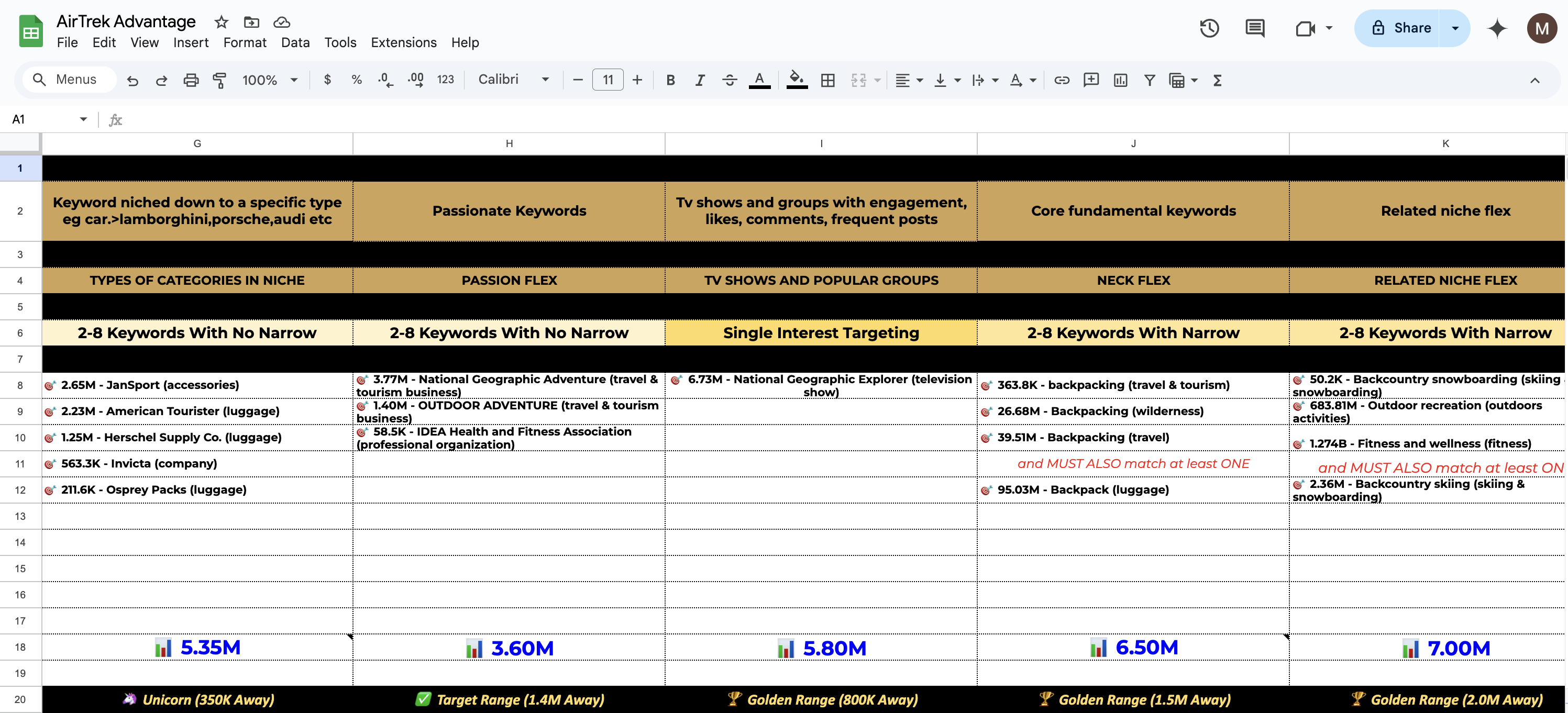Insert link icon in toolbar
Image resolution: width=1568 pixels, height=713 pixels.
coord(1062,80)
